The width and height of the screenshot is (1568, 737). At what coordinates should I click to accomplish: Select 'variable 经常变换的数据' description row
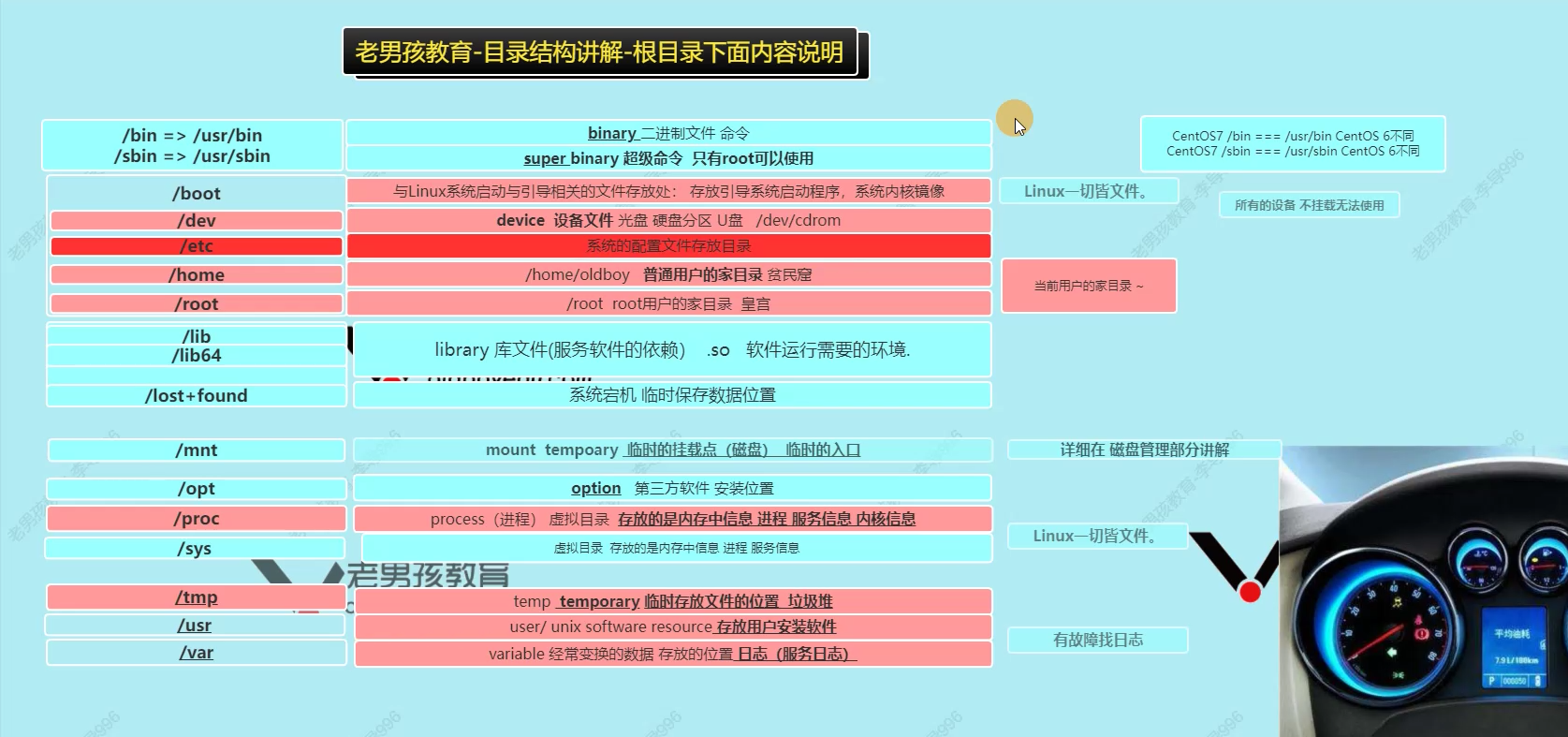pos(673,654)
